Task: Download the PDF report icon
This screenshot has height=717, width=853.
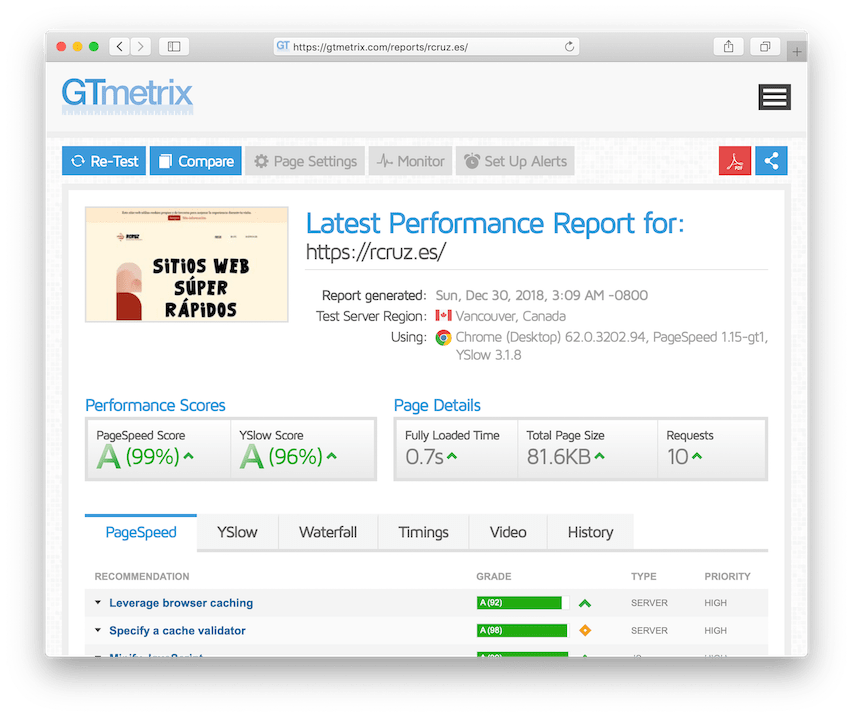Action: (x=735, y=160)
